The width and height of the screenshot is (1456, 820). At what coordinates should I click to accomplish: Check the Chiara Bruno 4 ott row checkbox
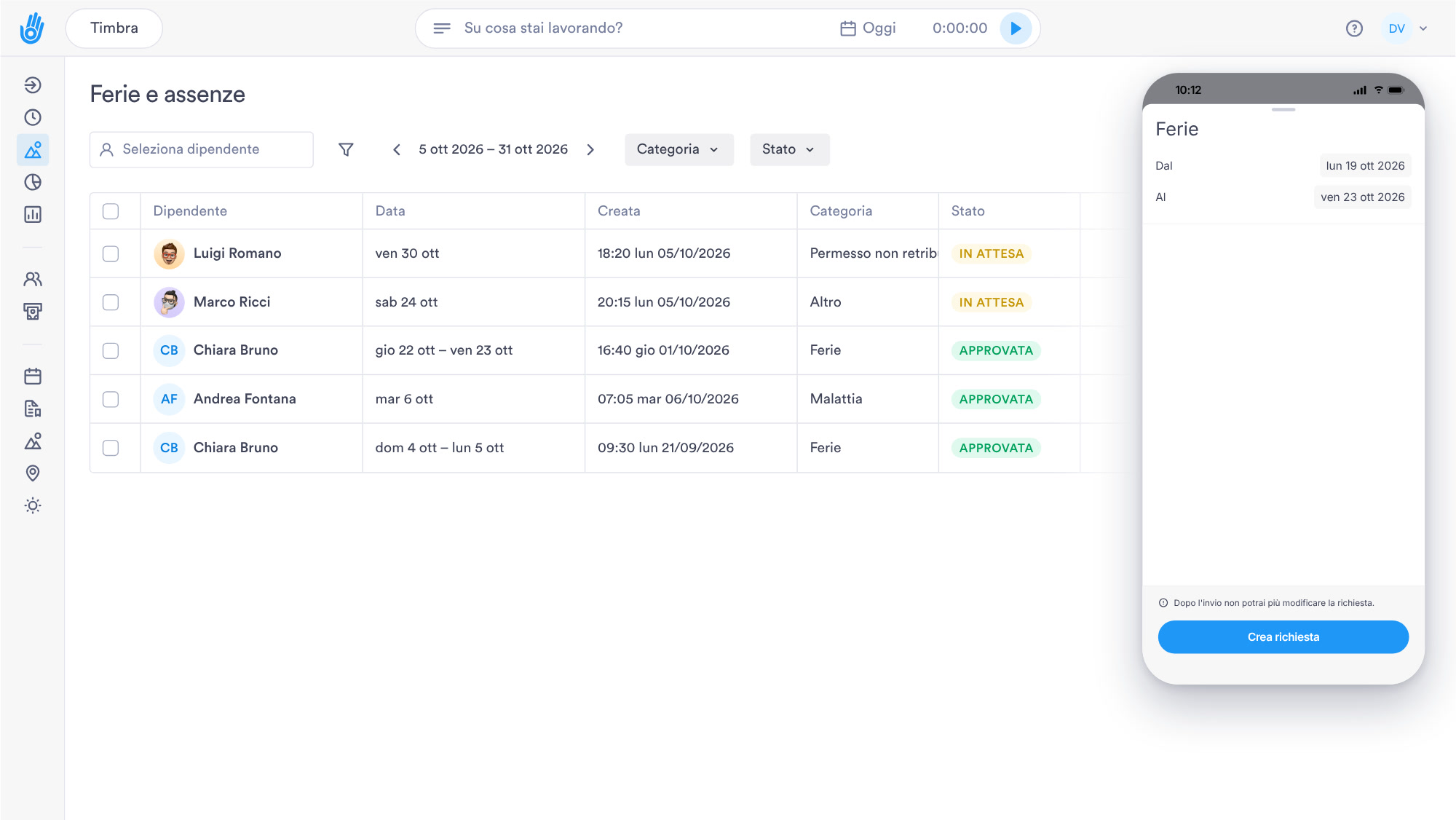click(111, 448)
